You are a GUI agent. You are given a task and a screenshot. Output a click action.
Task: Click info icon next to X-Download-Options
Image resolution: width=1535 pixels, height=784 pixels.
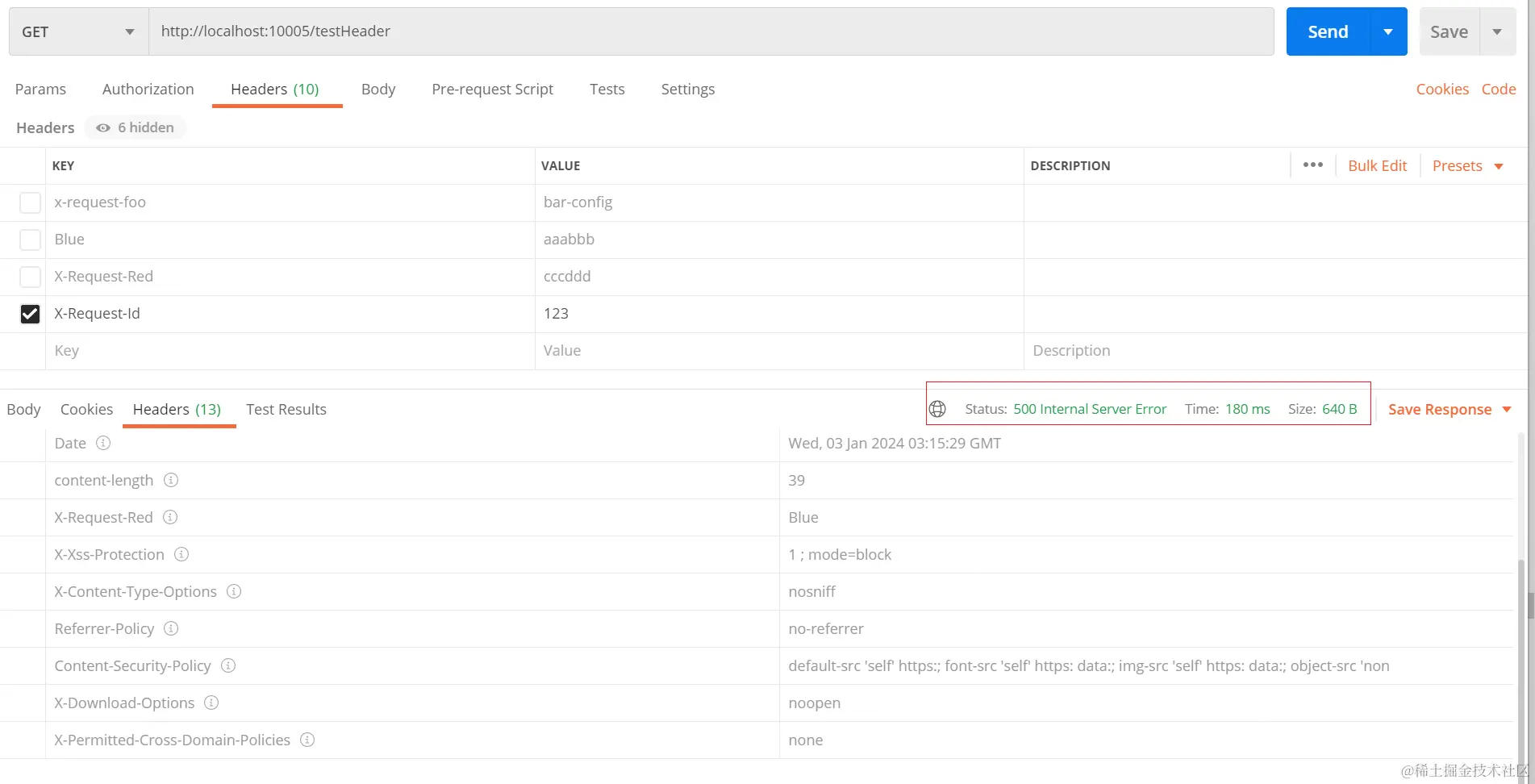211,703
